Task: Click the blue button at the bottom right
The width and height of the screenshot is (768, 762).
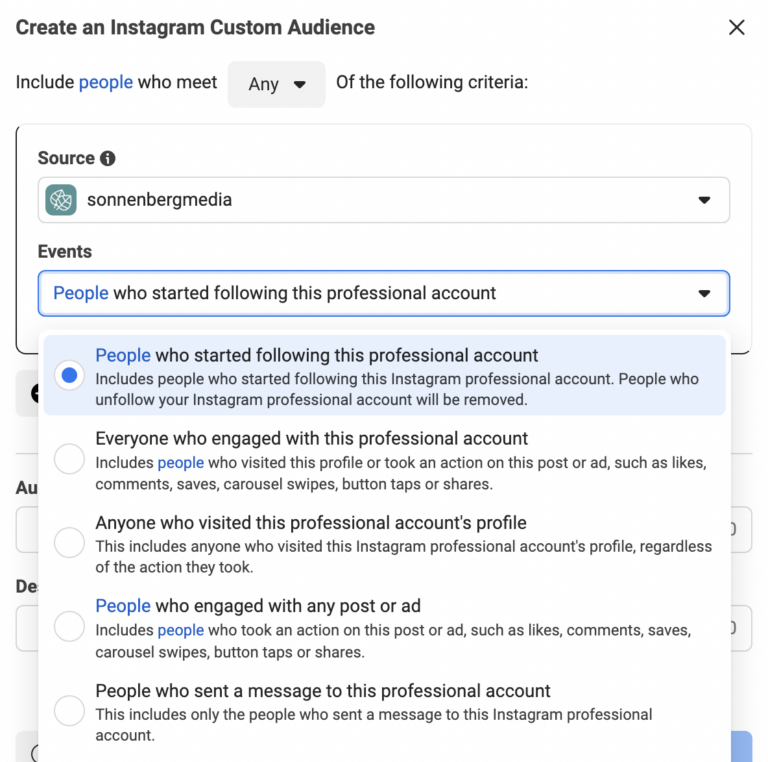Action: tap(740, 747)
